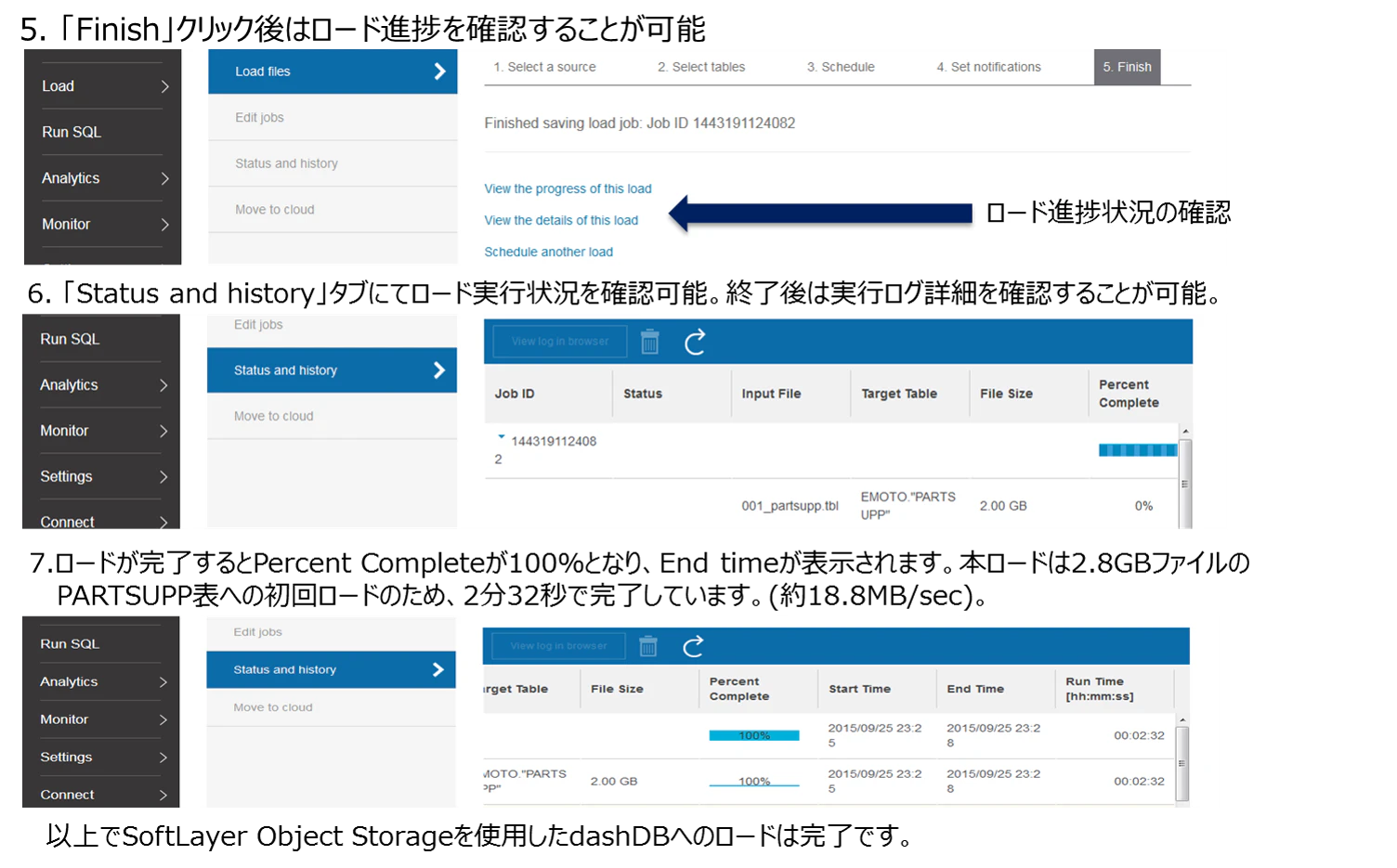1397x868 pixels.
Task: Expand Connect chevron in step 7 sidebar
Action: [x=163, y=795]
